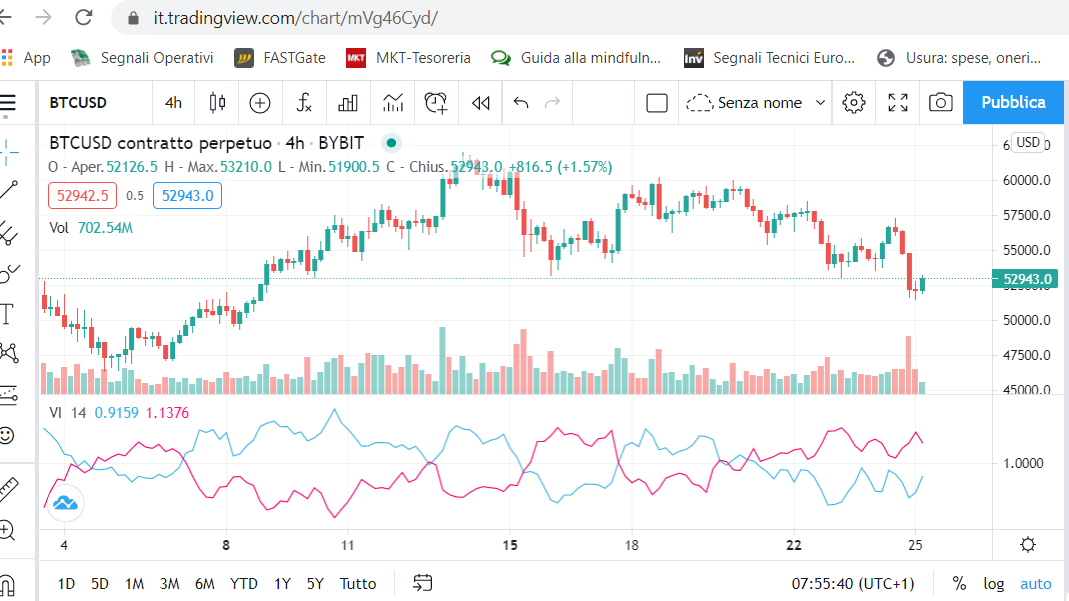1069x601 pixels.
Task: Select the 1M time range
Action: (x=134, y=583)
